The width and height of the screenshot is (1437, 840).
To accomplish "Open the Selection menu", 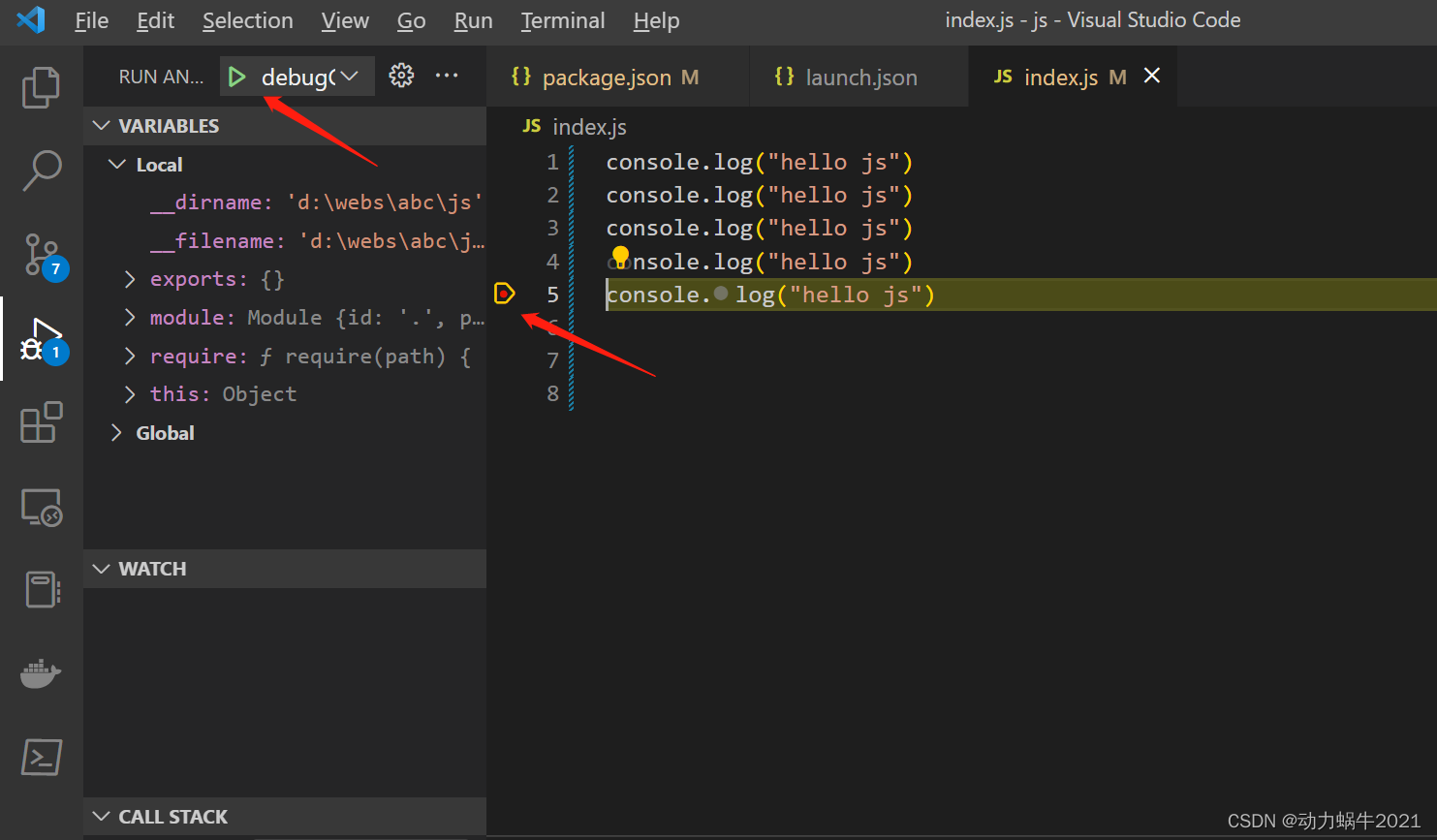I will coord(247,20).
